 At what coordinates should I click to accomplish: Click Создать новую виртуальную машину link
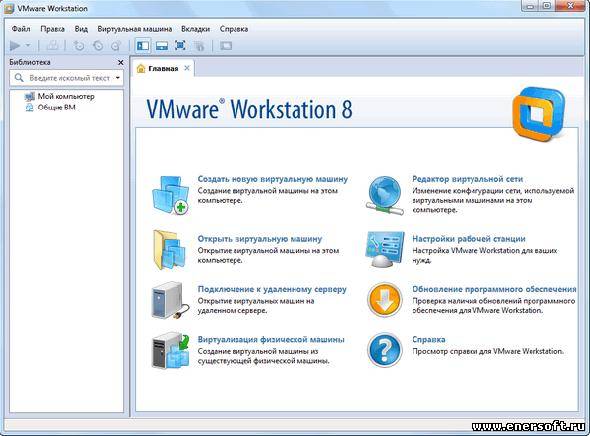(273, 179)
